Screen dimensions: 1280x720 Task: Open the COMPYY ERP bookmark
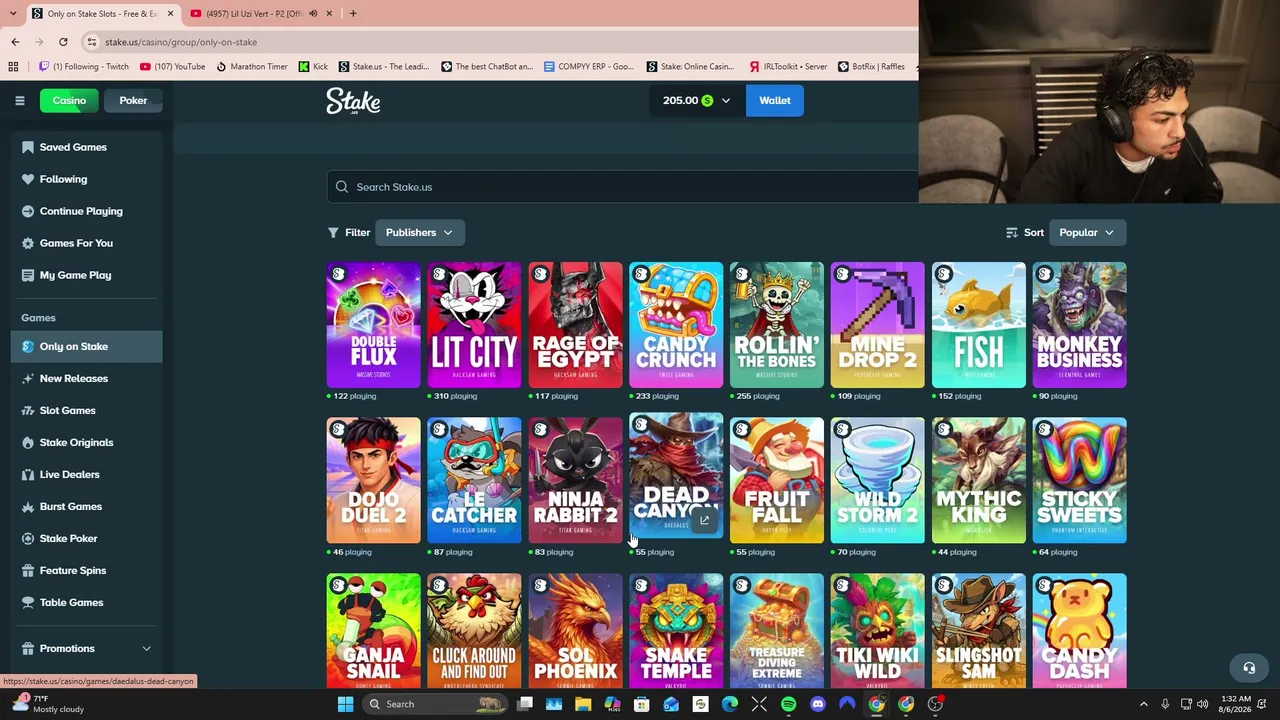coord(589,67)
